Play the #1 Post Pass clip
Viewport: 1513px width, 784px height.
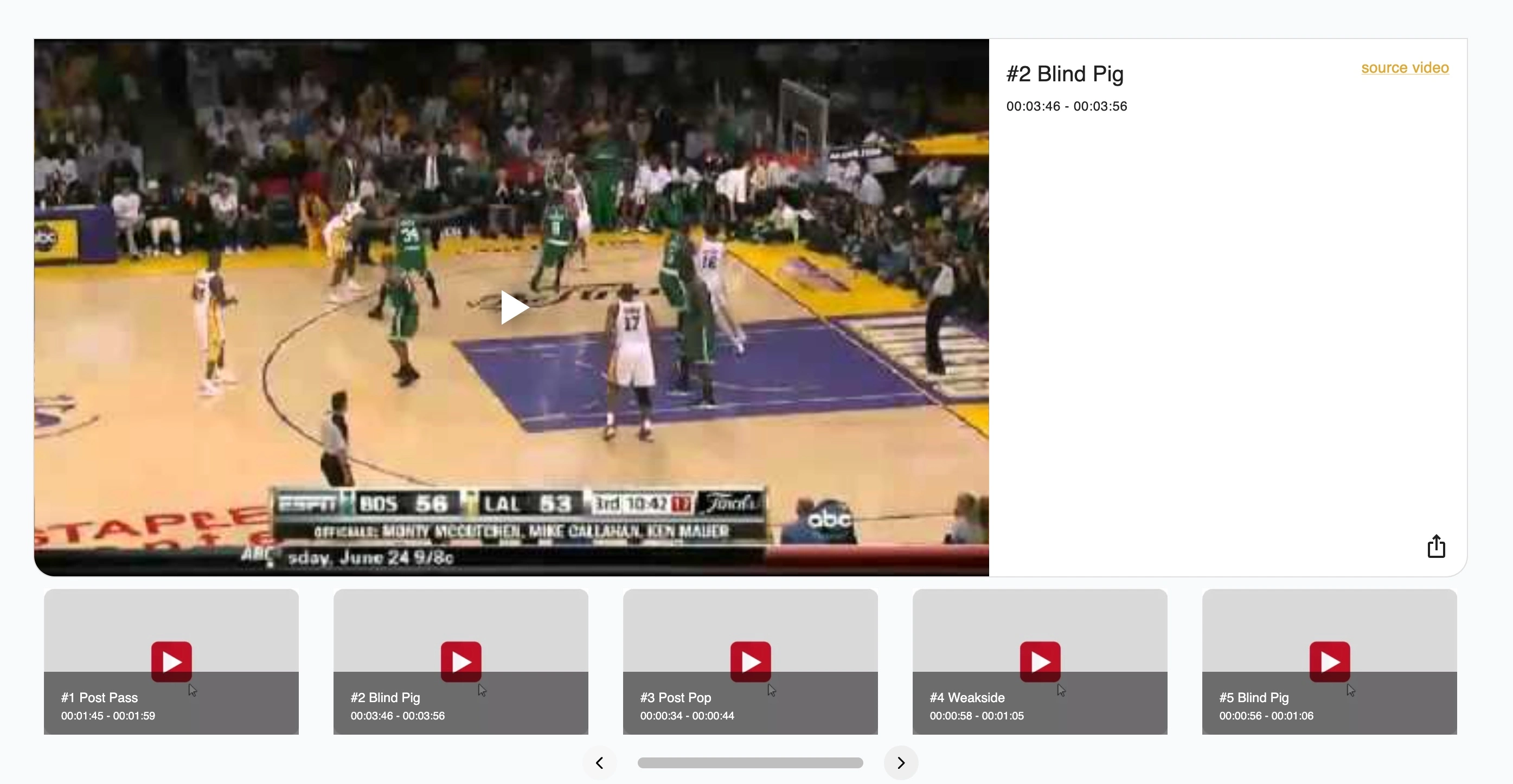coord(171,662)
